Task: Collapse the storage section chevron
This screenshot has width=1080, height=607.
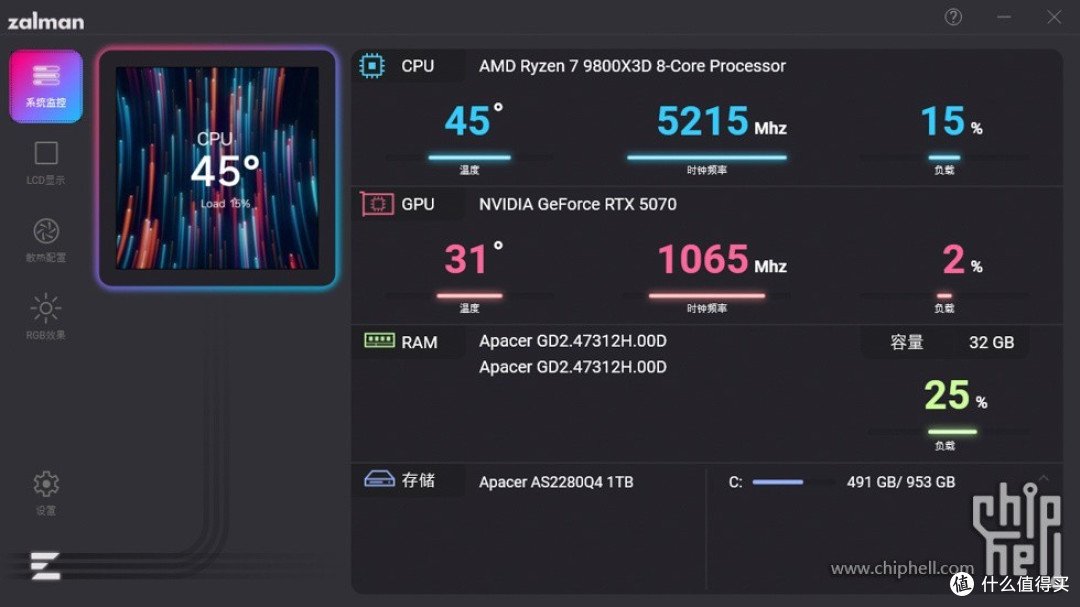Action: tap(1043, 478)
